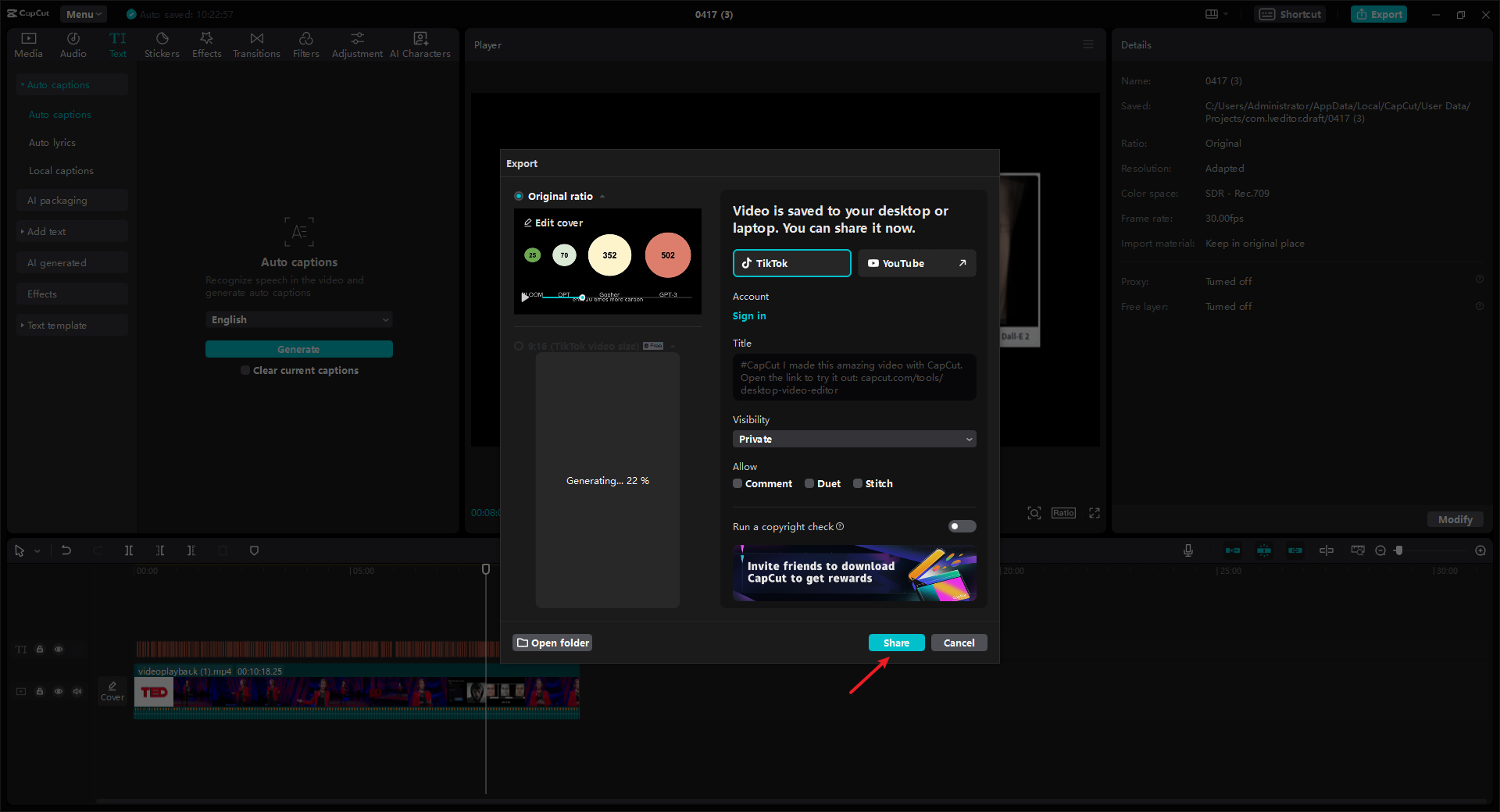Screen dimensions: 1500x812
Task: Mute the video track audio
Action: click(77, 691)
